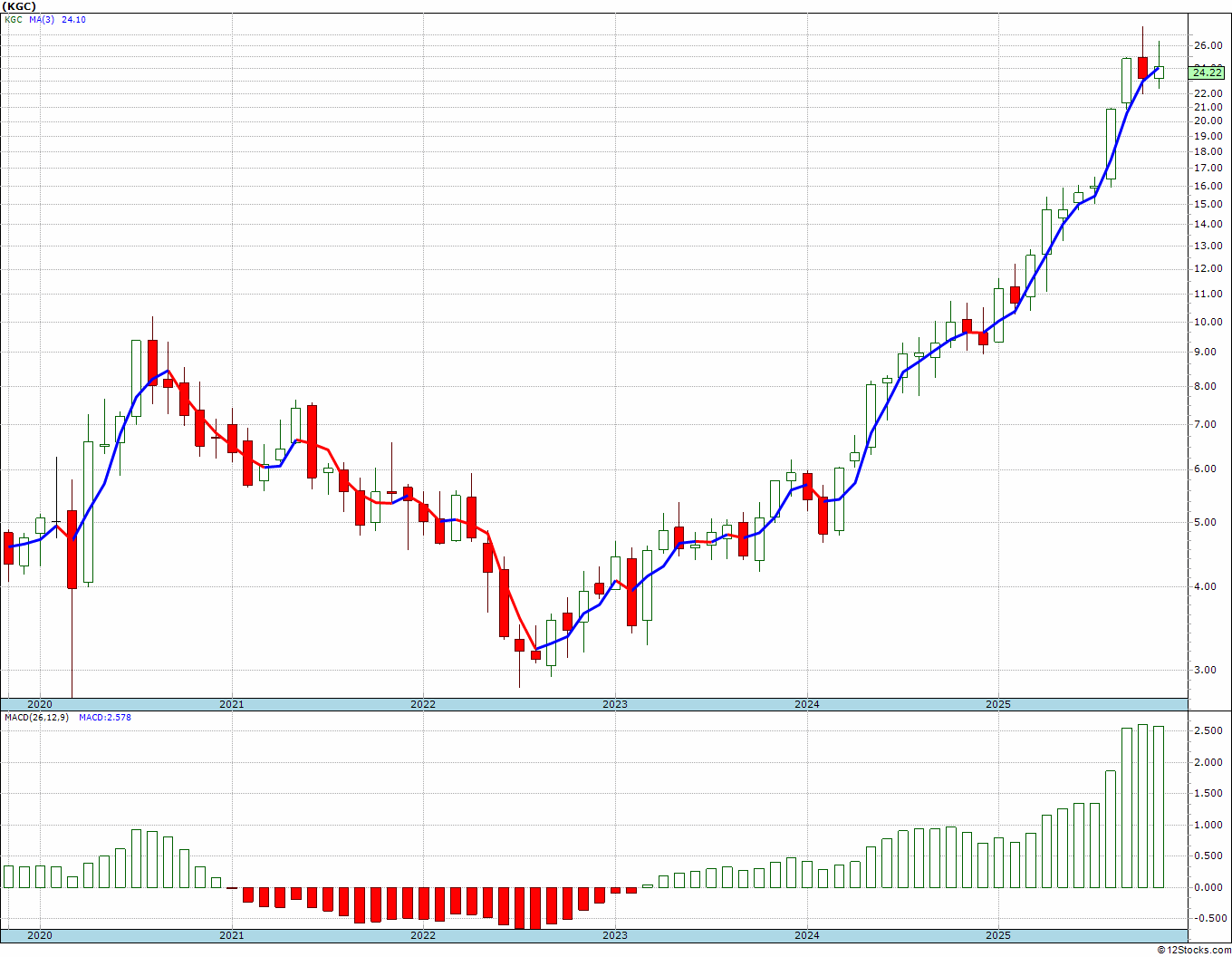Select 2021 on the MACD panel time axis

(x=232, y=935)
